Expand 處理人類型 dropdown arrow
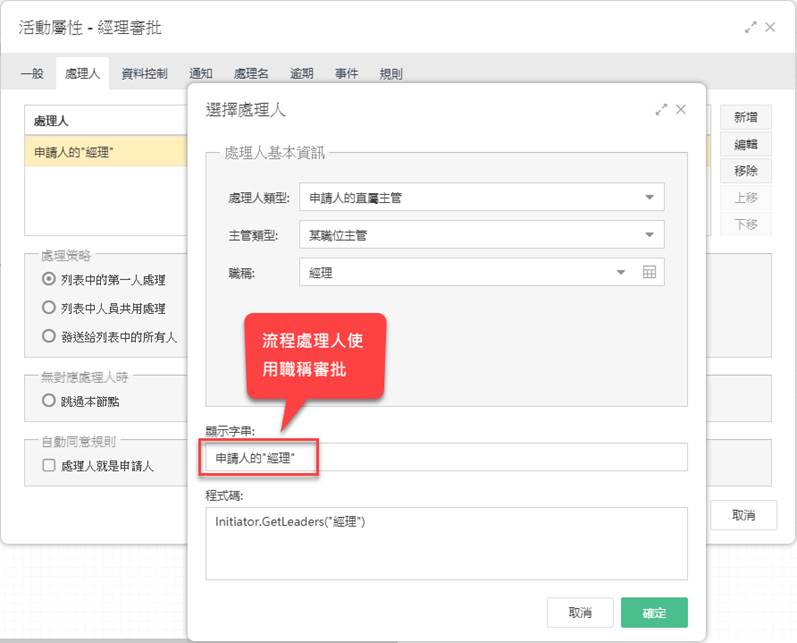The height and width of the screenshot is (643, 797). click(x=649, y=197)
